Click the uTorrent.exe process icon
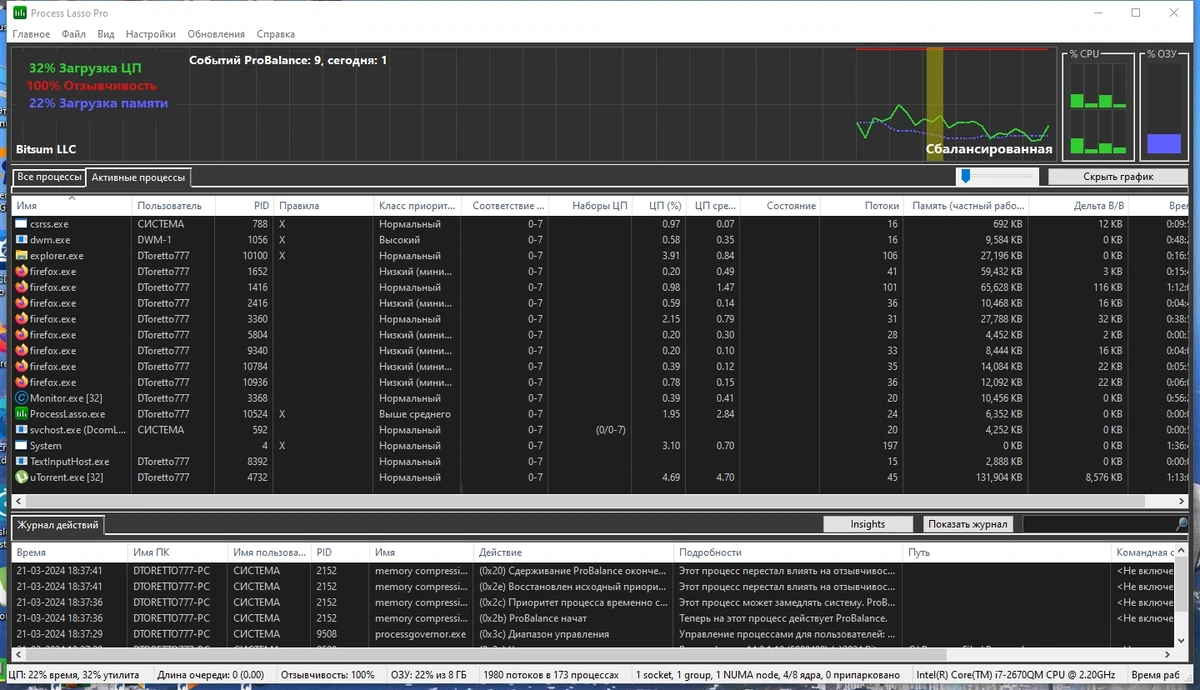Image resolution: width=1200 pixels, height=690 pixels. pos(21,478)
